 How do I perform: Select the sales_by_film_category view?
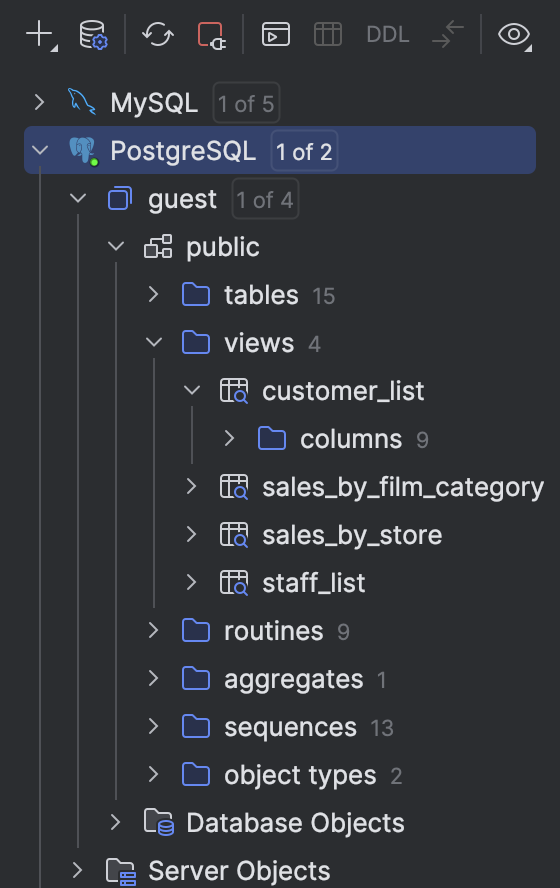[x=383, y=487]
